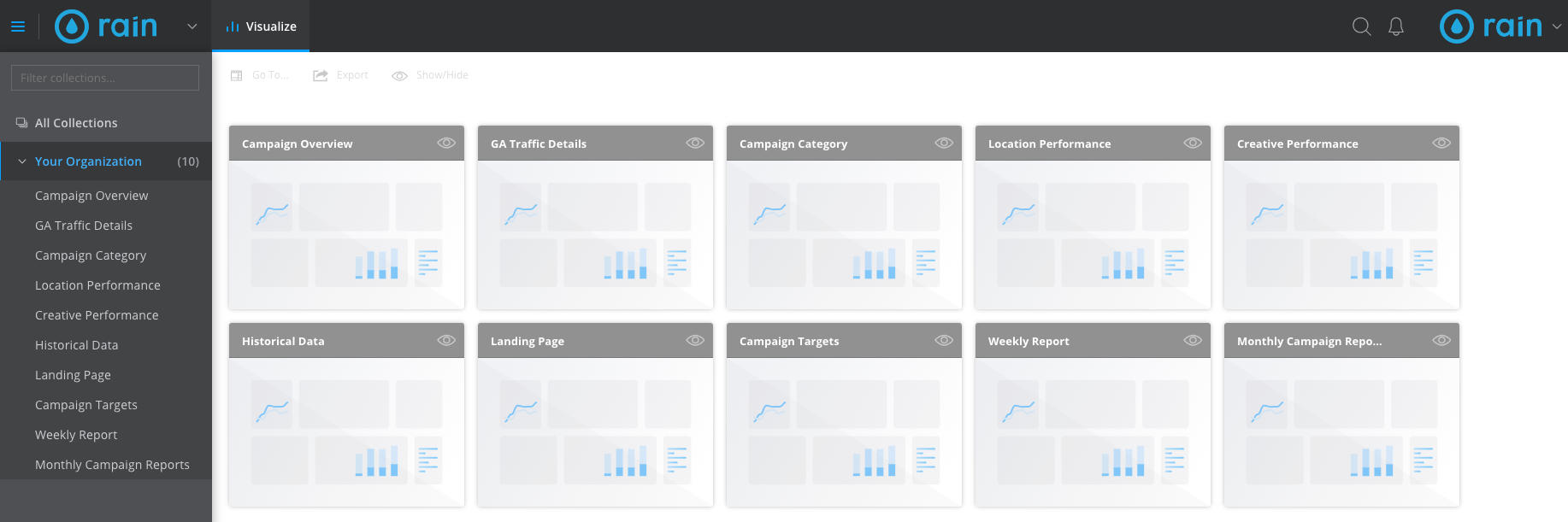Click the Show/Hide eye icon in toolbar
The width and height of the screenshot is (1568, 522).
point(399,75)
